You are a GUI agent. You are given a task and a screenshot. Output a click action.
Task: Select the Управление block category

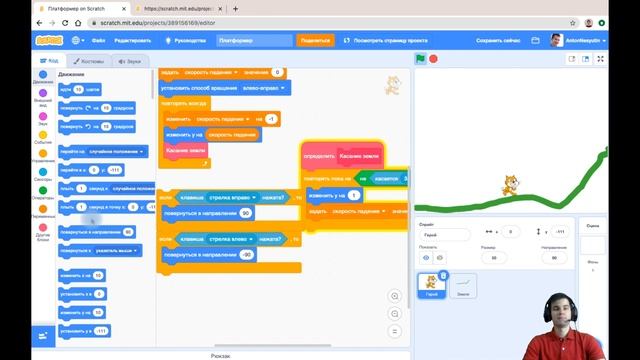tap(43, 156)
